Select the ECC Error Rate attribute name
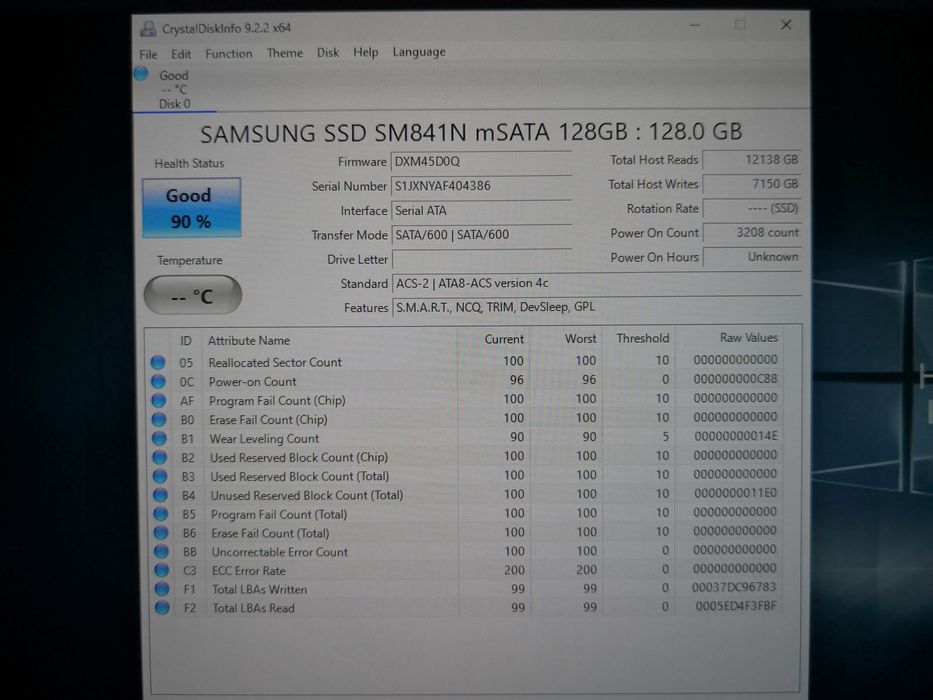Viewport: 933px width, 700px height. click(249, 571)
